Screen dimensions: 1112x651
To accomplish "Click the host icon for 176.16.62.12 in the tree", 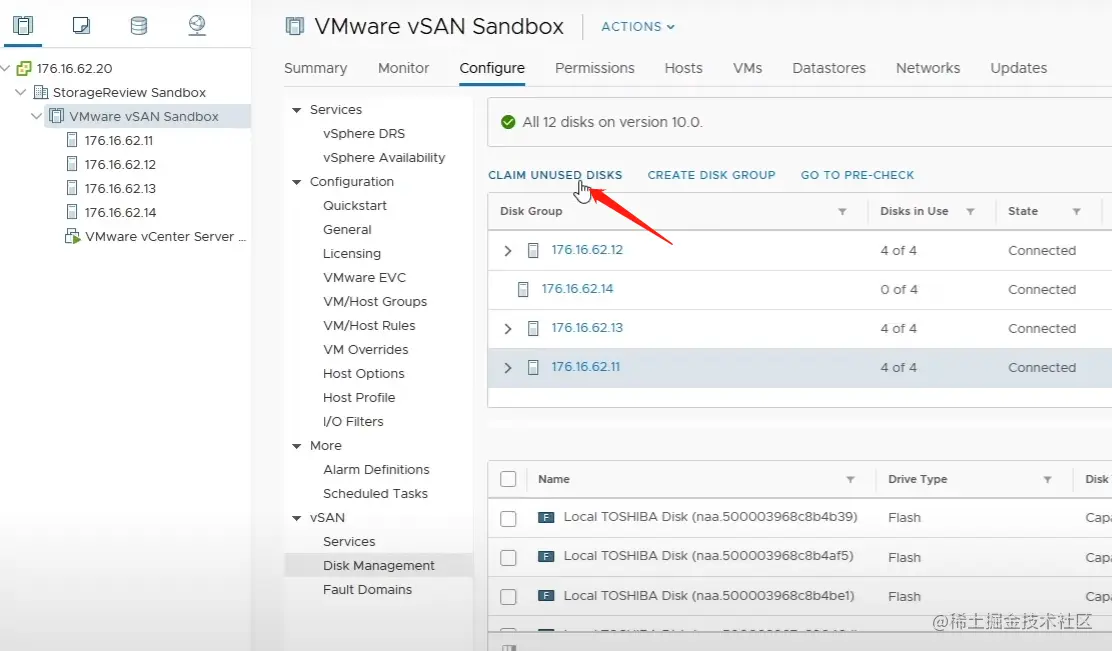I will 72,164.
